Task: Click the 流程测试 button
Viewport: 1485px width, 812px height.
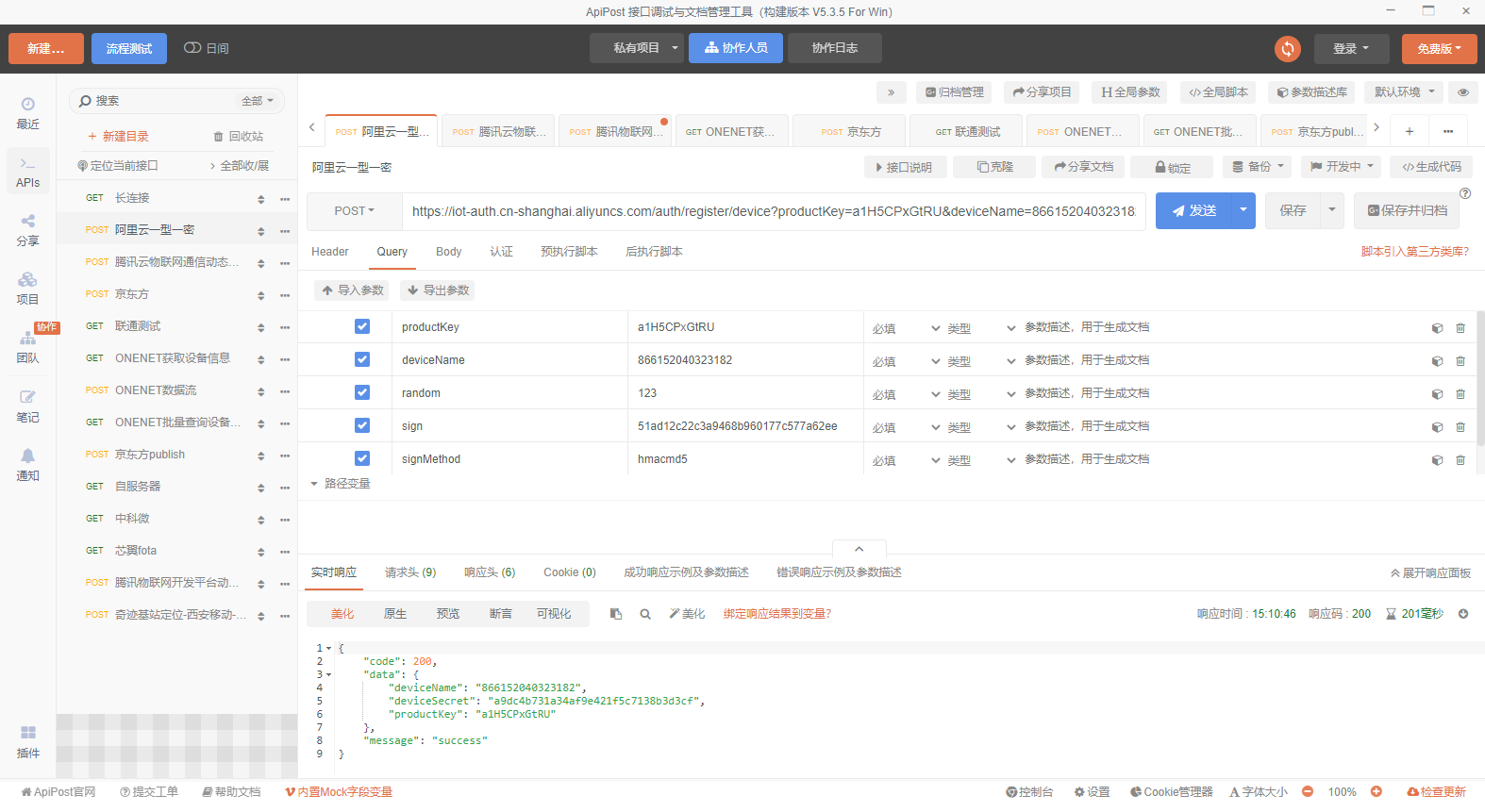Action: 129,48
